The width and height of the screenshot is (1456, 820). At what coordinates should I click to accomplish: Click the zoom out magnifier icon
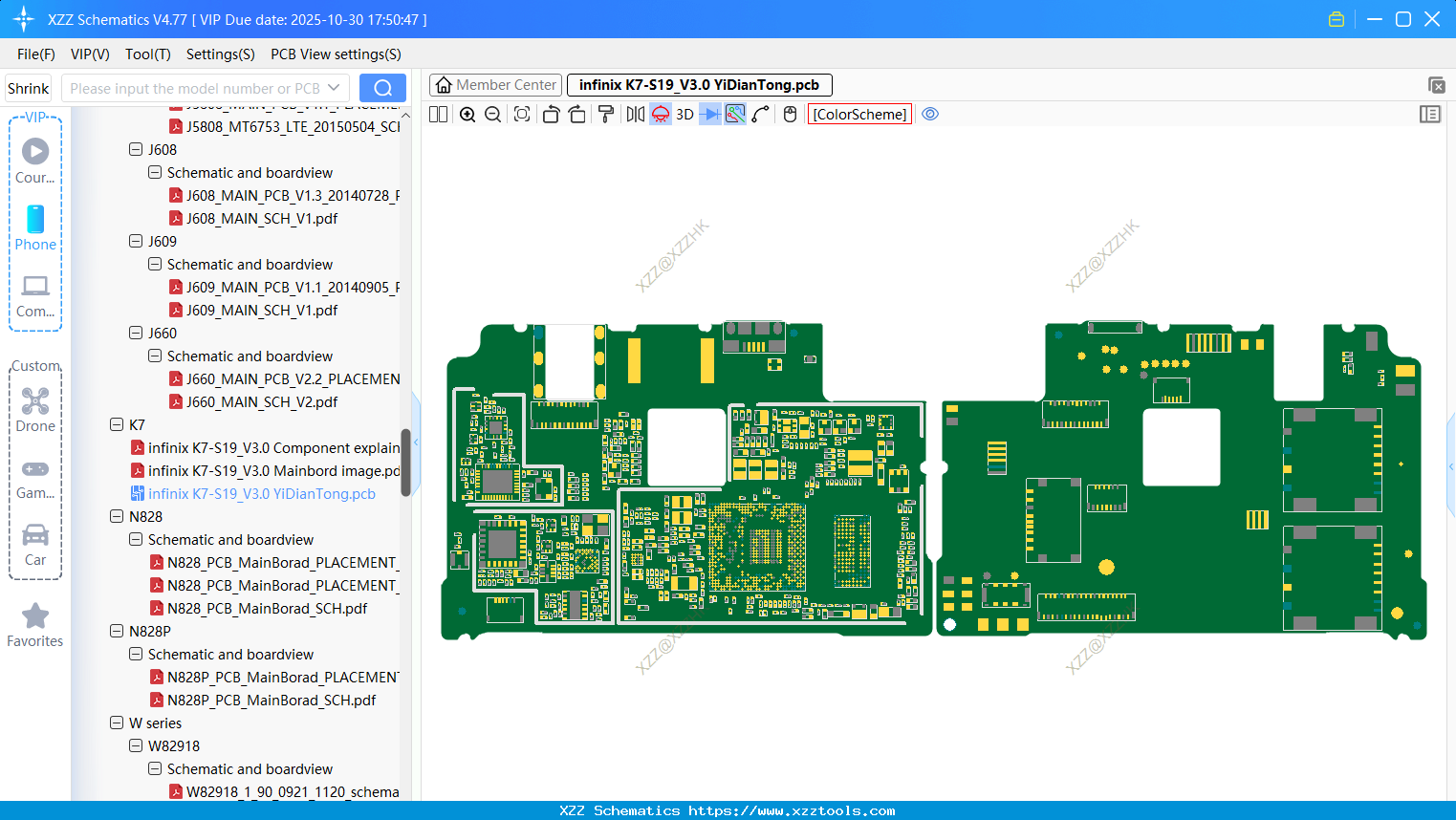tap(493, 115)
